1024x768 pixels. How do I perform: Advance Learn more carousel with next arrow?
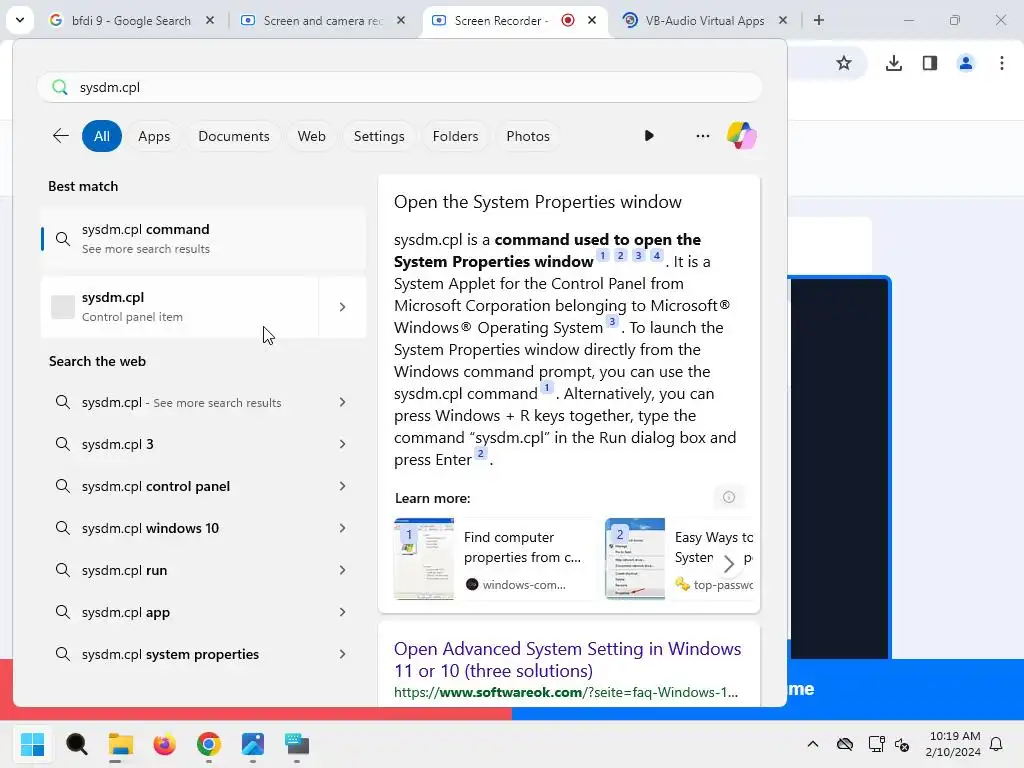729,563
